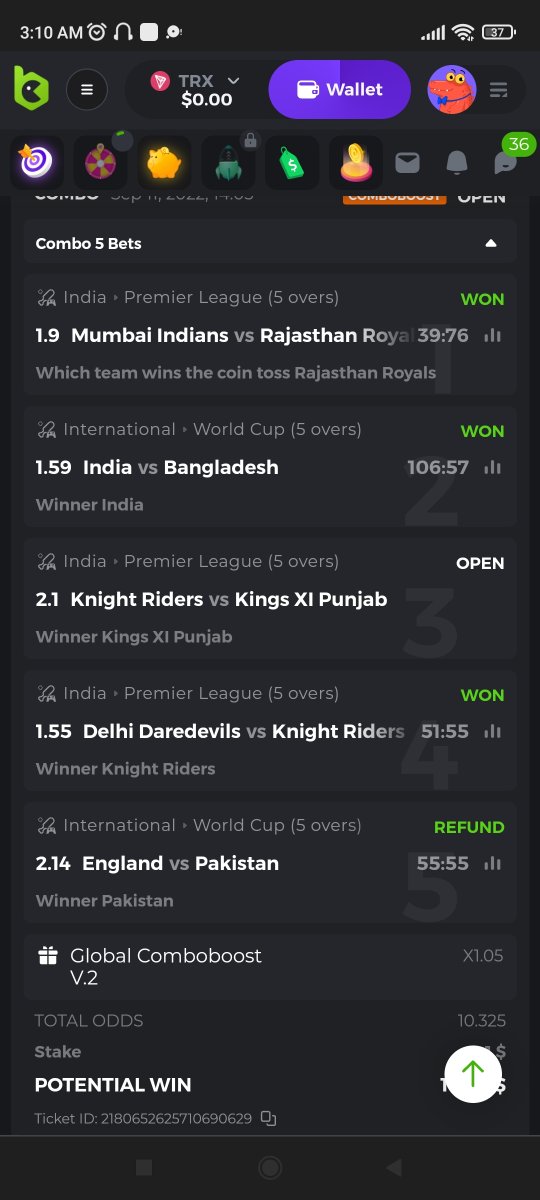The image size is (540, 1200).
Task: Tap the Android home navigation button
Action: pos(270,1167)
